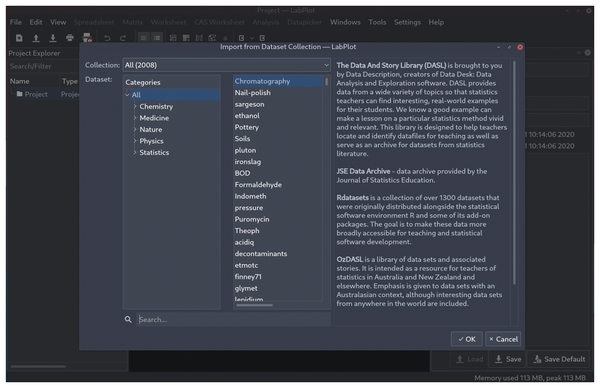Click the magnifier icon beside Search field
Viewport: 600px width, 388px height.
click(x=128, y=320)
